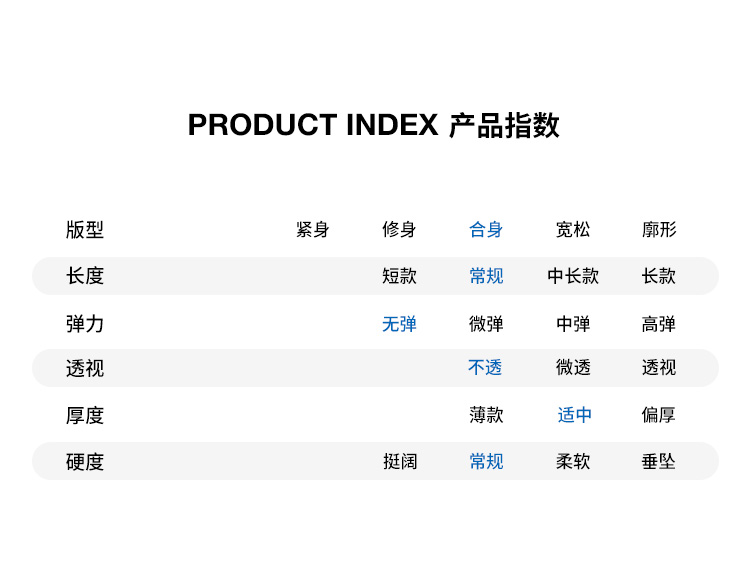The height and width of the screenshot is (573, 750).
Task: Choose the 微弹 elasticity option
Action: point(486,324)
